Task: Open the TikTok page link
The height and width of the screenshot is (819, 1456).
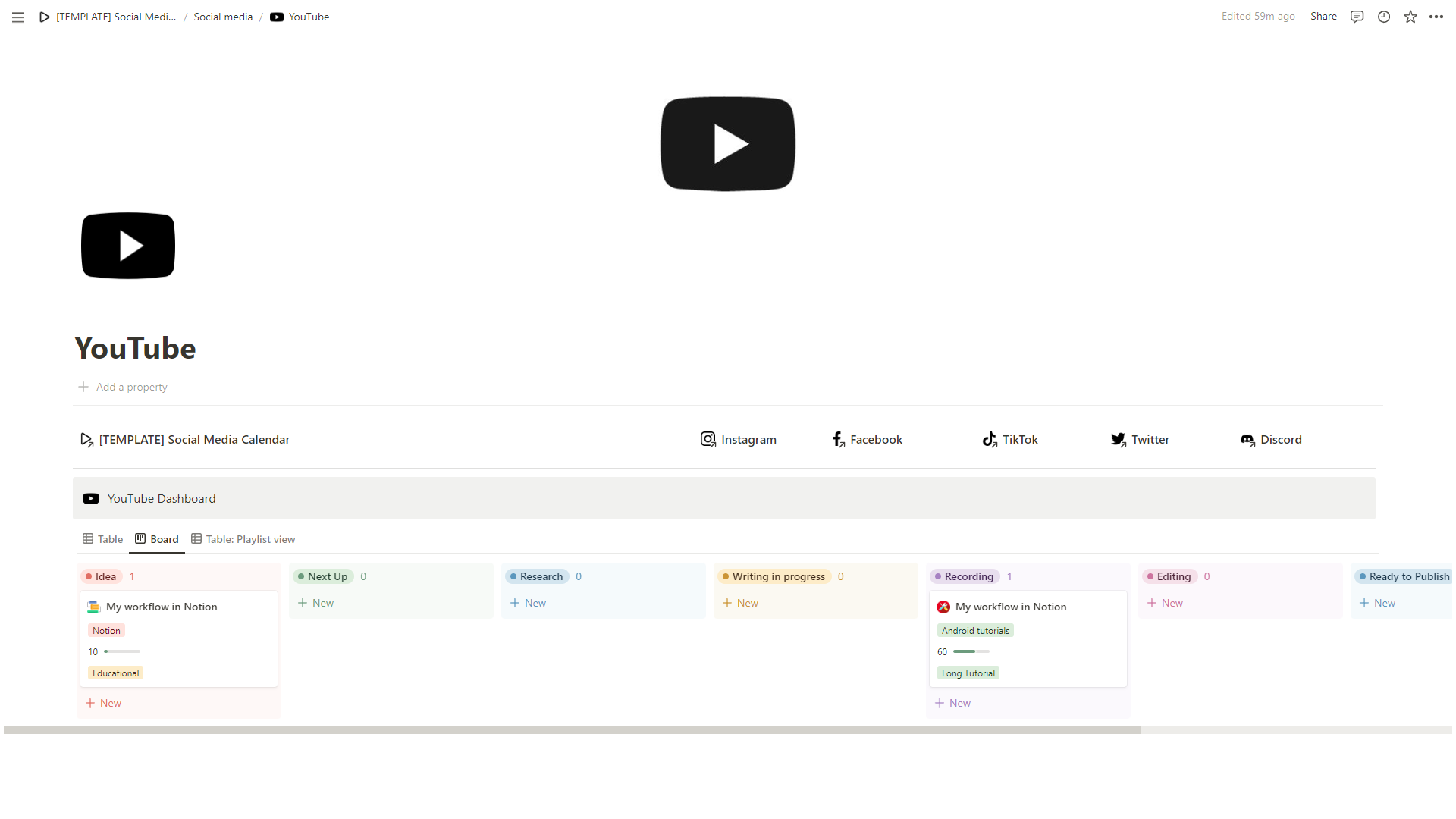Action: point(1020,439)
